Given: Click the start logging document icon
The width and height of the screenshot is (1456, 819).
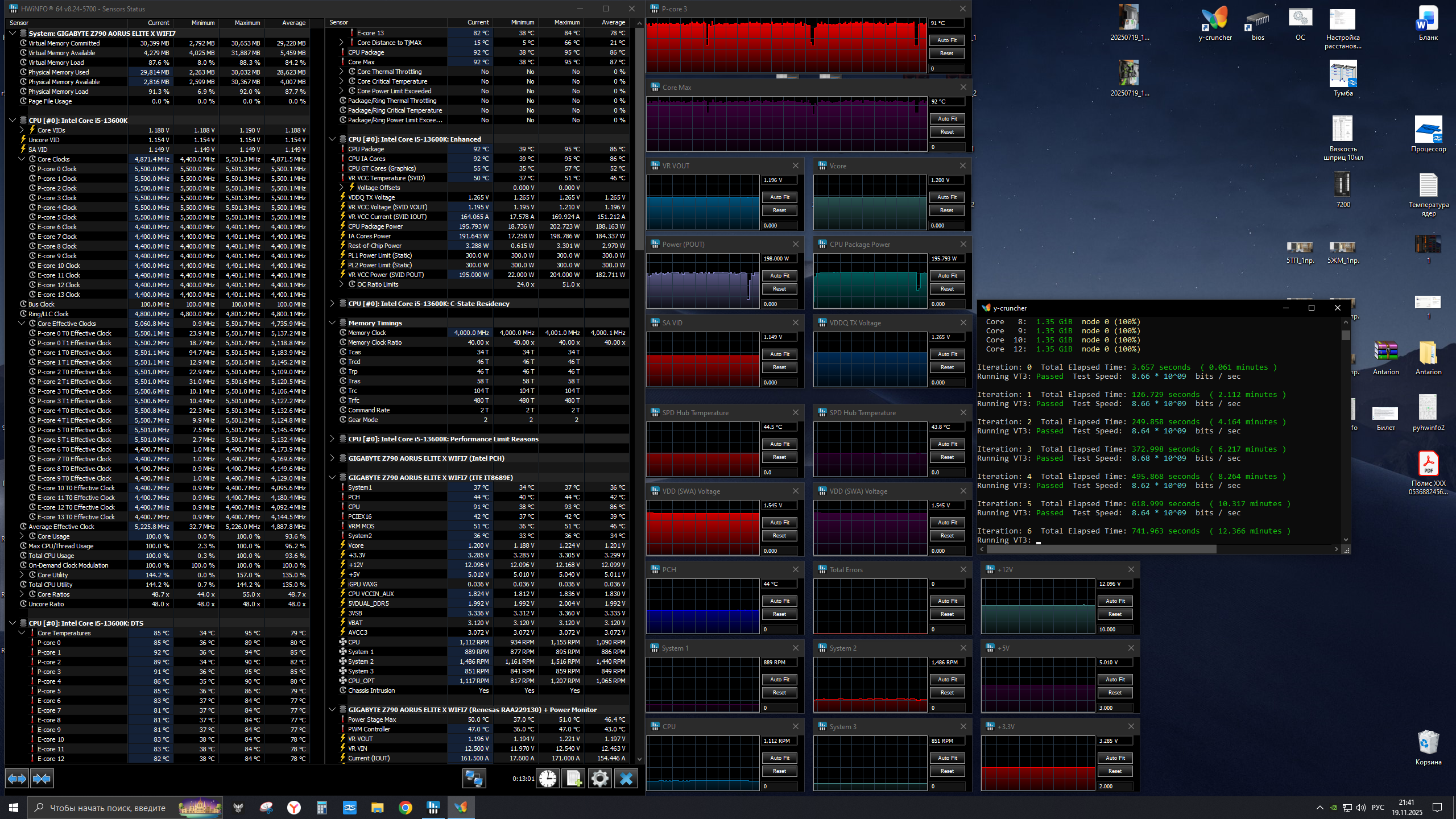Looking at the screenshot, I should point(573,779).
